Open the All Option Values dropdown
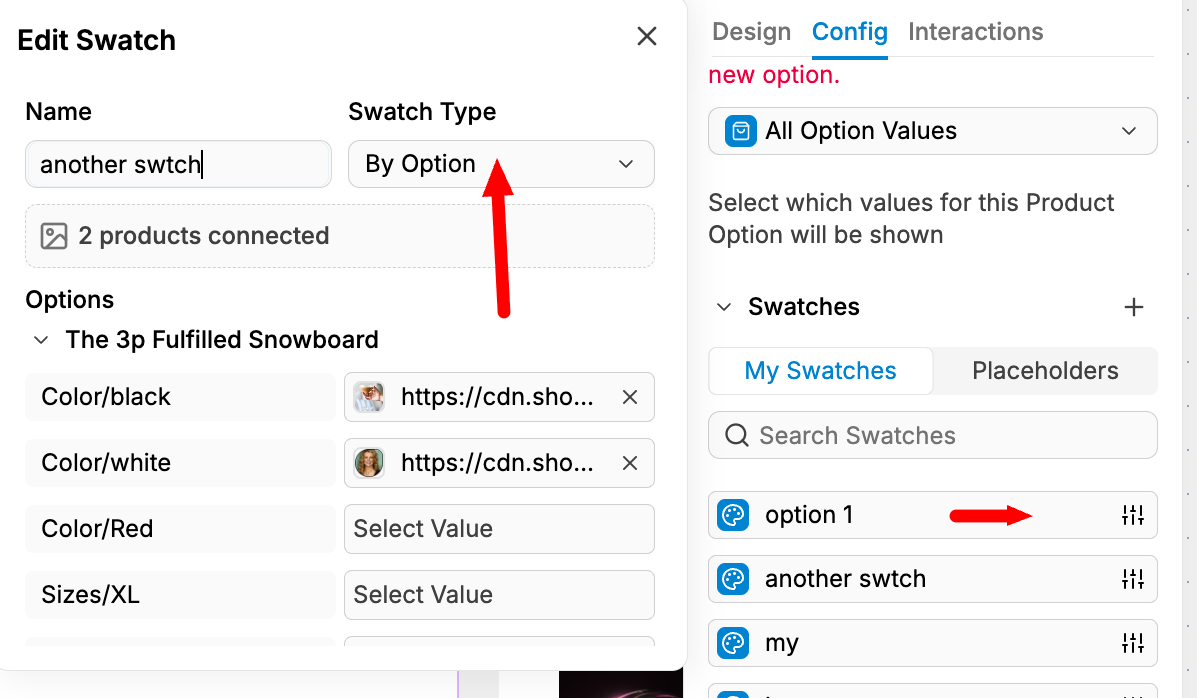The width and height of the screenshot is (1197, 698). (932, 131)
